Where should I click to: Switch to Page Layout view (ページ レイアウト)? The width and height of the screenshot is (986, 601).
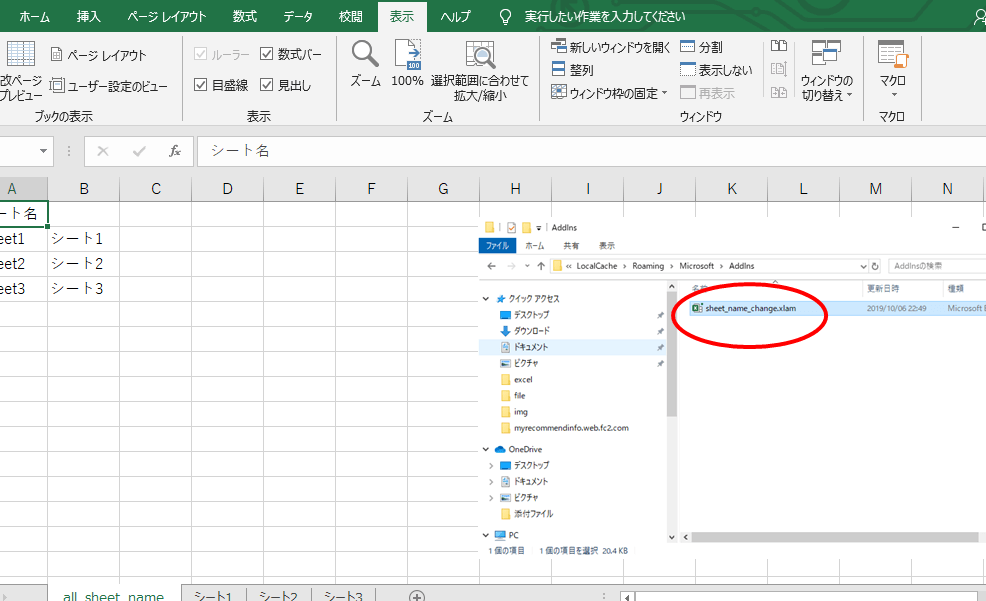pyautogui.click(x=98, y=55)
